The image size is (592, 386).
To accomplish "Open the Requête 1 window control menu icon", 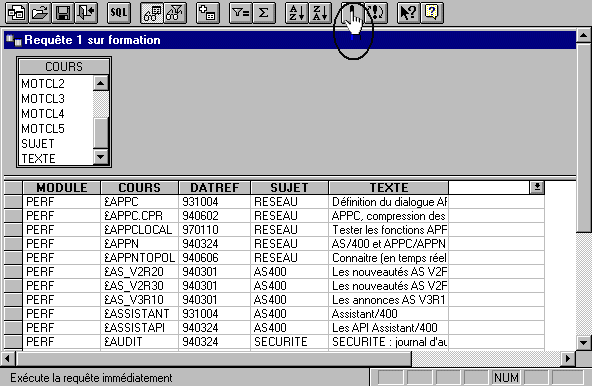I will [14, 40].
